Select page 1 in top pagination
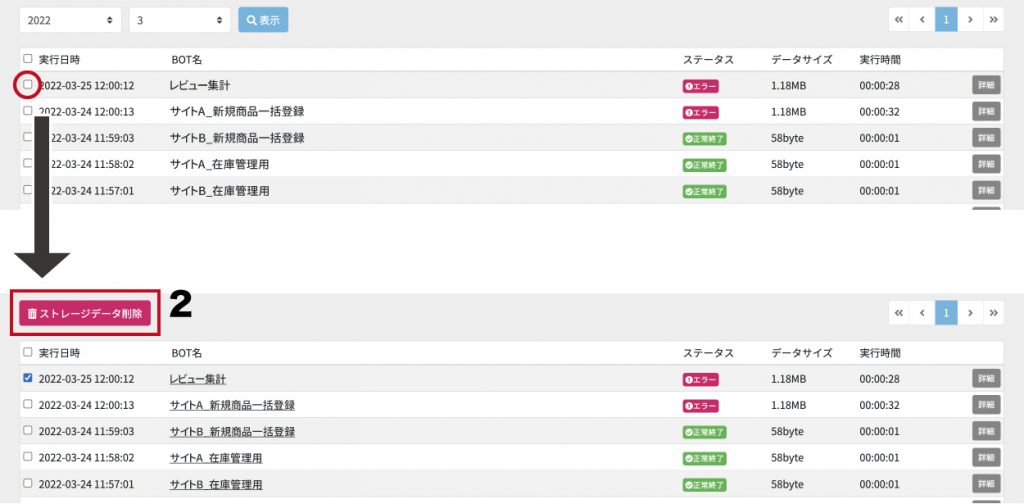The image size is (1024, 504). click(946, 20)
